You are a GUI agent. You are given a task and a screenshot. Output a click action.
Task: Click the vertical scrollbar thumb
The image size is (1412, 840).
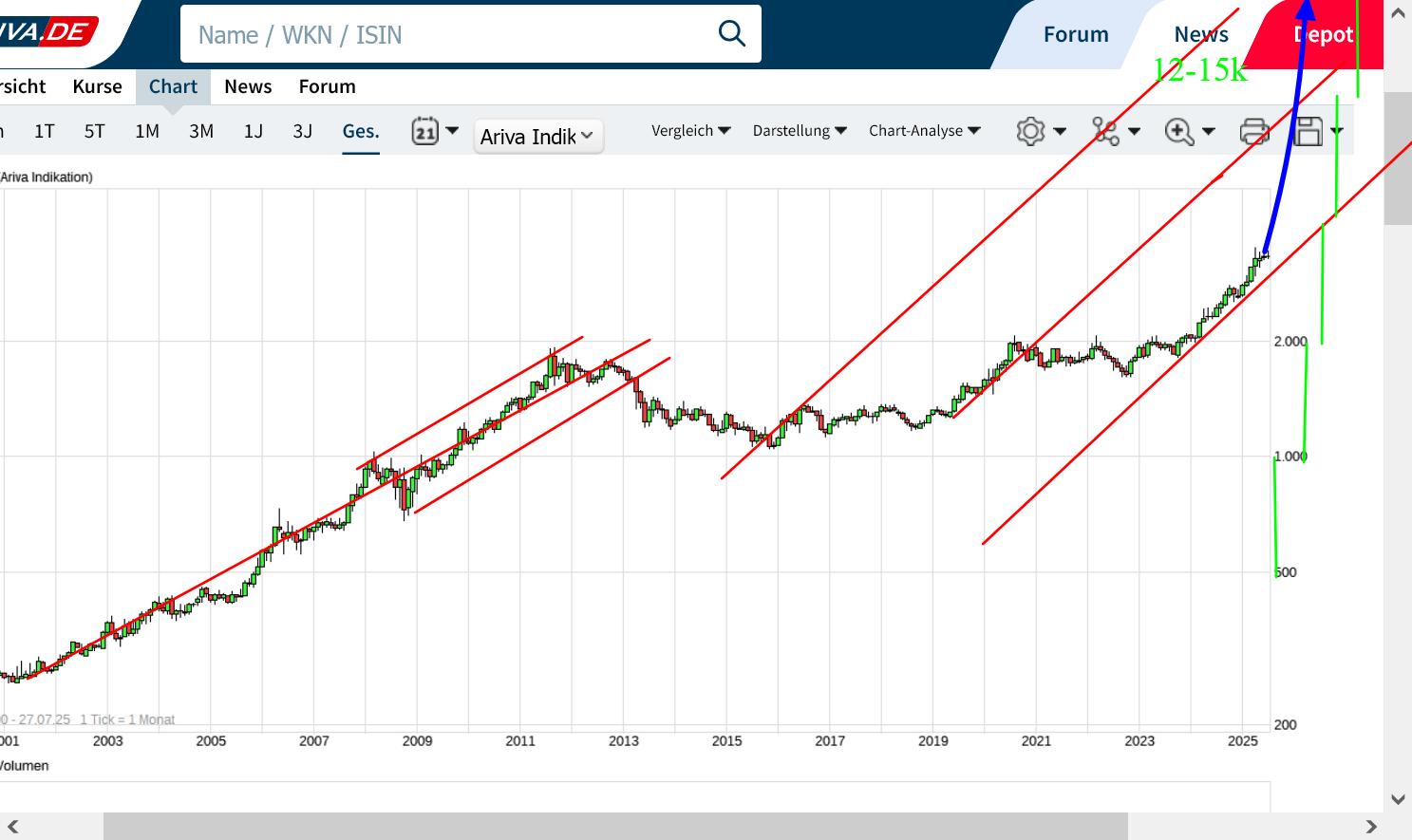click(x=1398, y=159)
